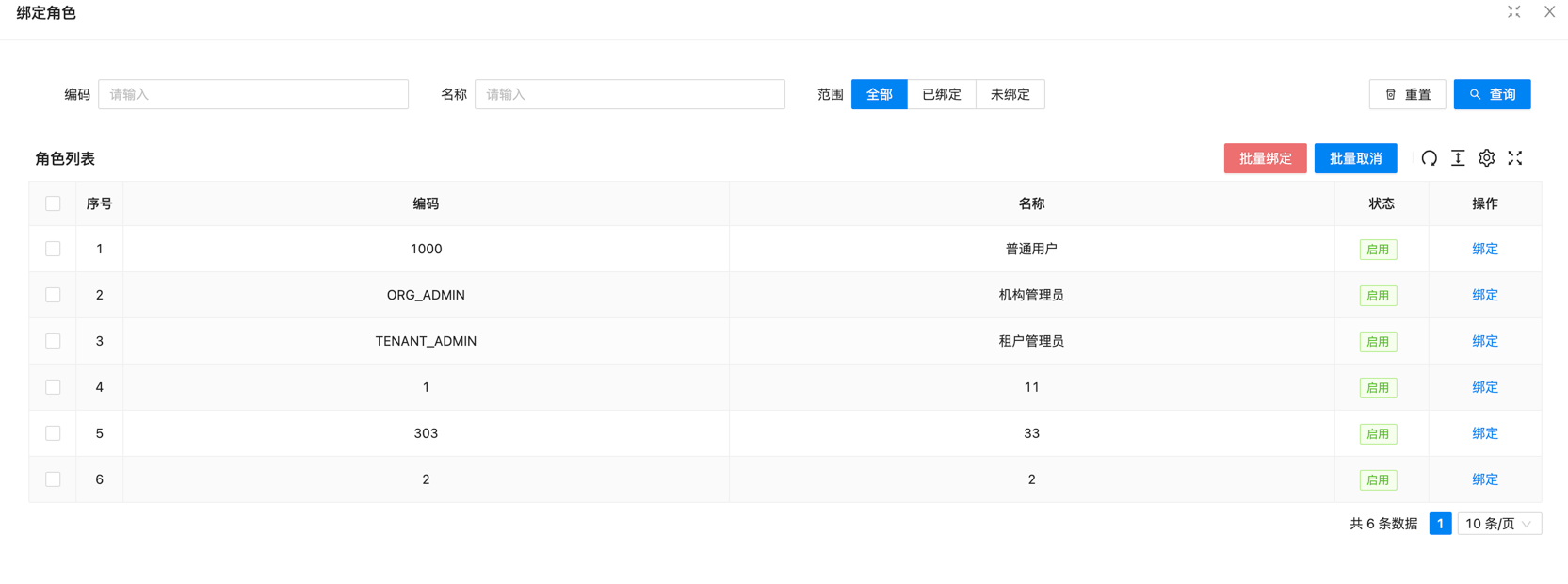Select checkbox for TENANT_ADMIN row
The width and height of the screenshot is (1568, 584).
coord(53,341)
